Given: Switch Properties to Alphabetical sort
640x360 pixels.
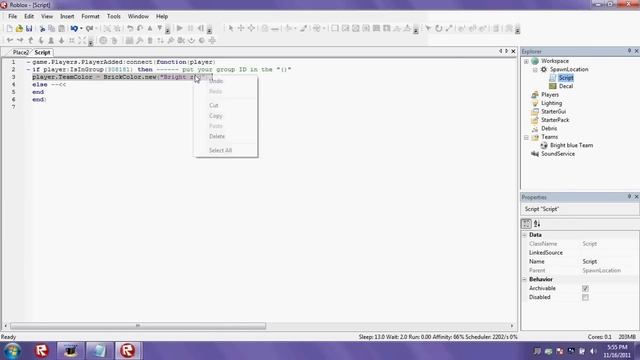Looking at the screenshot, I should point(537,224).
